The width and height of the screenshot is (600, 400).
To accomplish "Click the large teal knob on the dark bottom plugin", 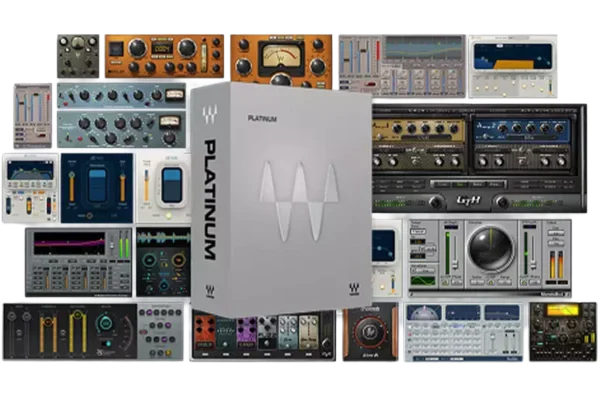I will (x=105, y=323).
